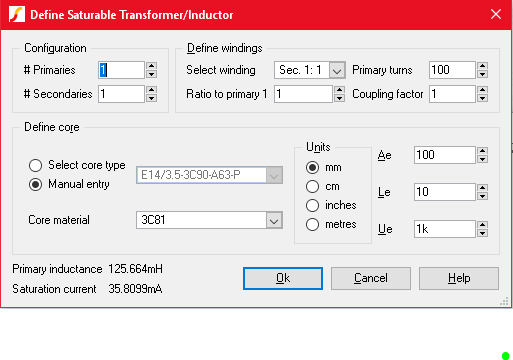This screenshot has width=513, height=360.
Task: Increase the Le value
Action: pyautogui.click(x=482, y=188)
